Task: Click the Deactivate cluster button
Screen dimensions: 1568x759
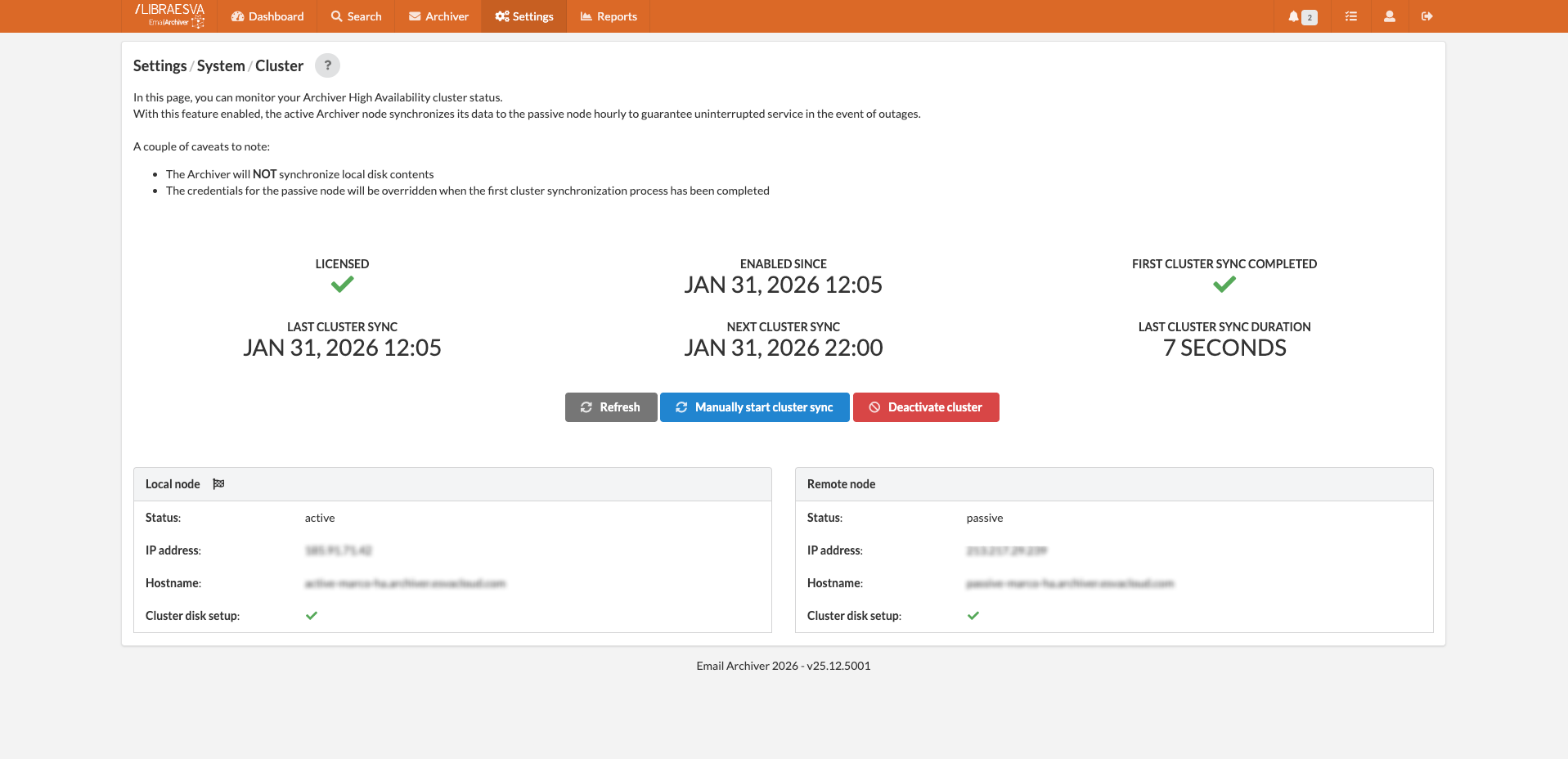Action: point(926,407)
